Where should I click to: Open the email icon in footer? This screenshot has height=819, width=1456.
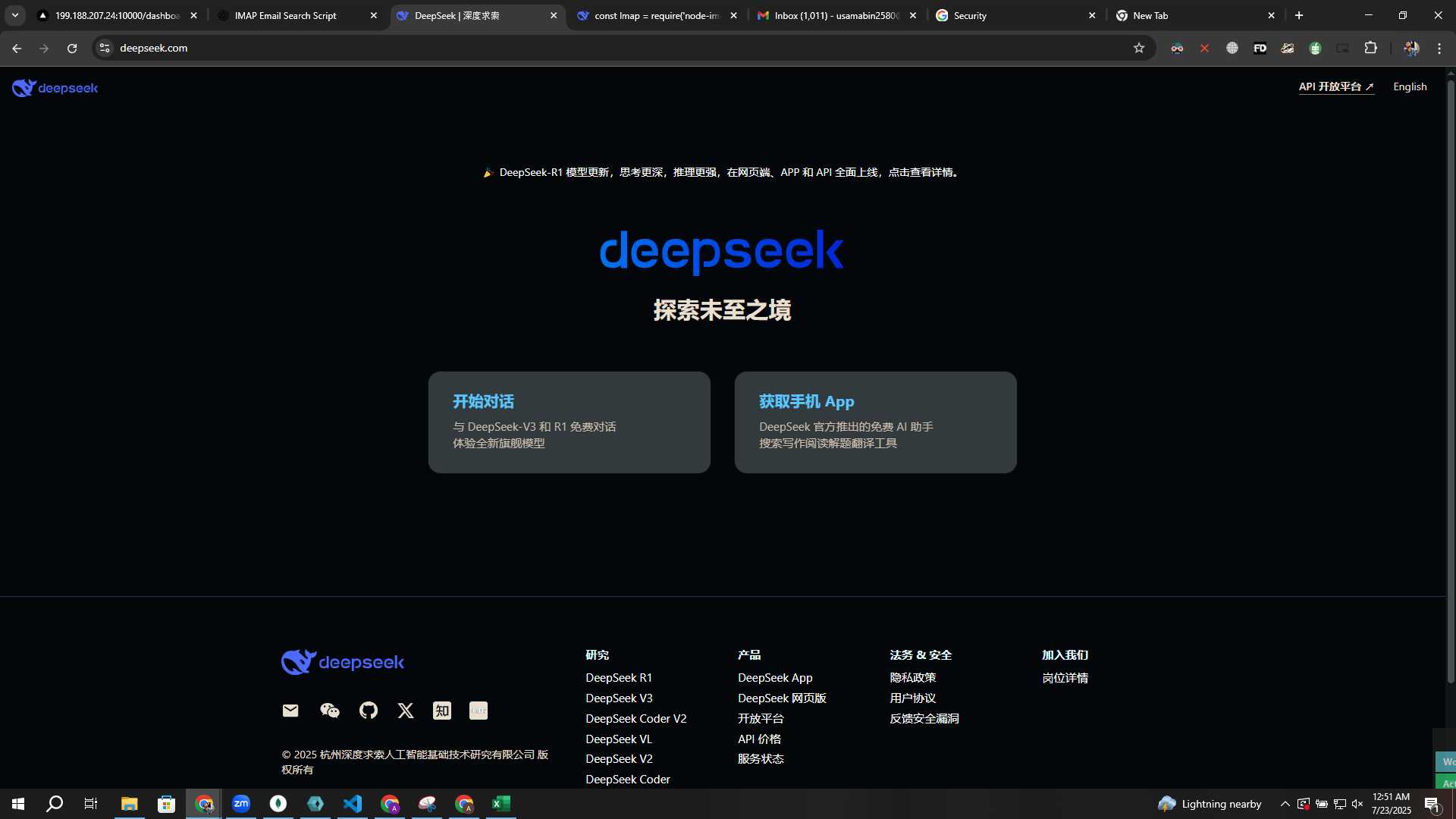(x=290, y=711)
